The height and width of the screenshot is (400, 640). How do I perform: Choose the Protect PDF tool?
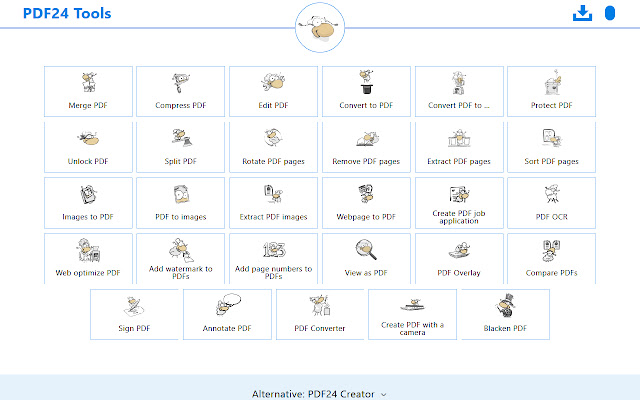[551, 91]
